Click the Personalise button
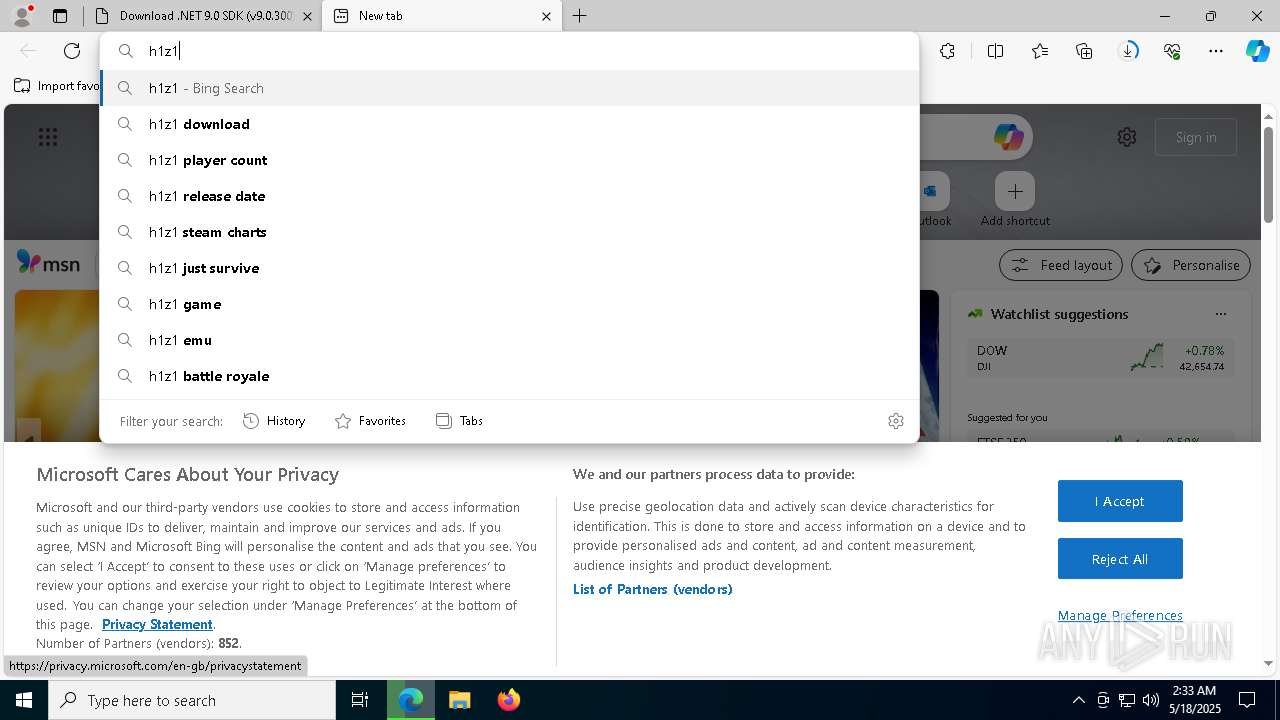 1191,265
